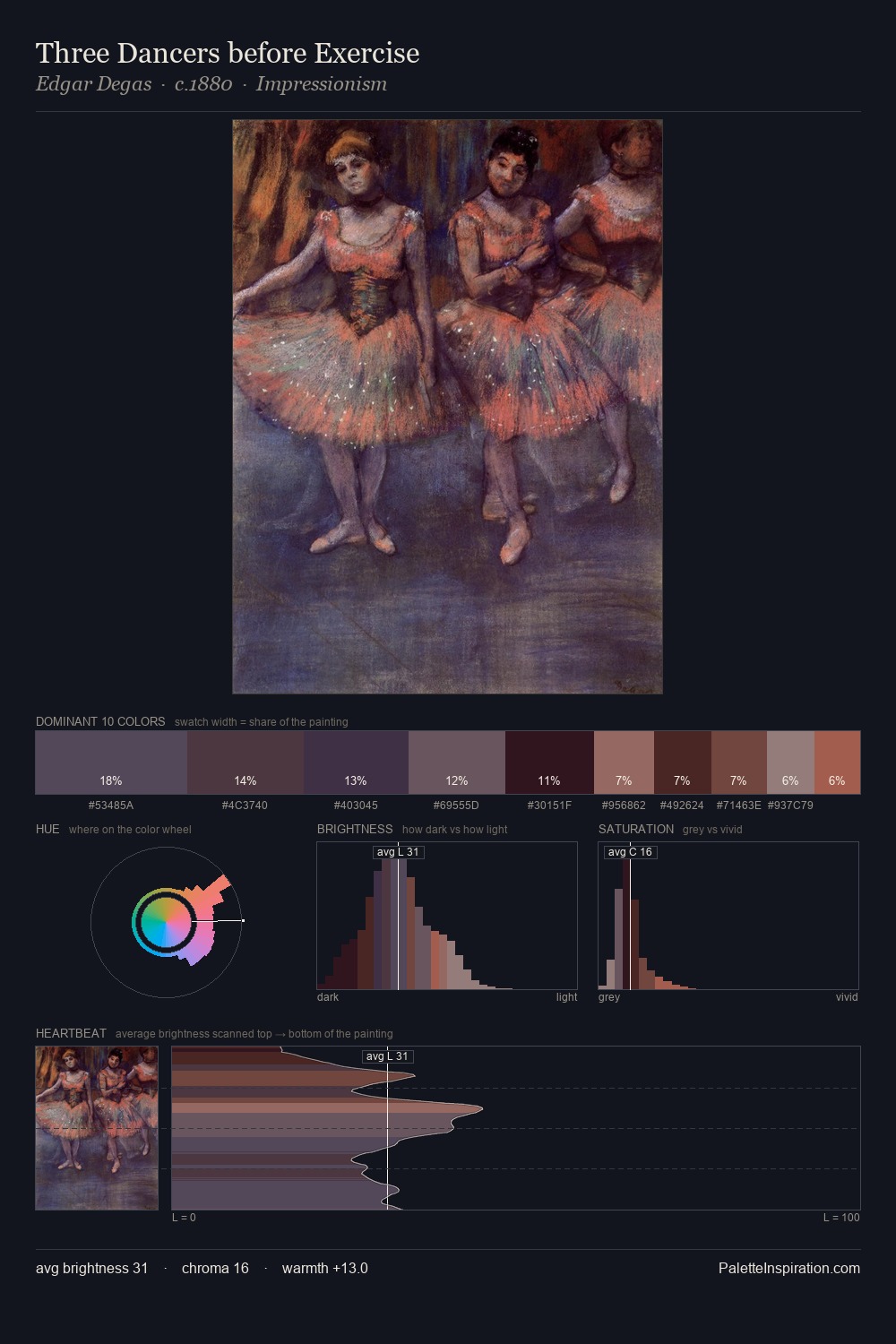Click the 18% swatch colored #53485A
Viewport: 896px width, 1344px height.
111,762
